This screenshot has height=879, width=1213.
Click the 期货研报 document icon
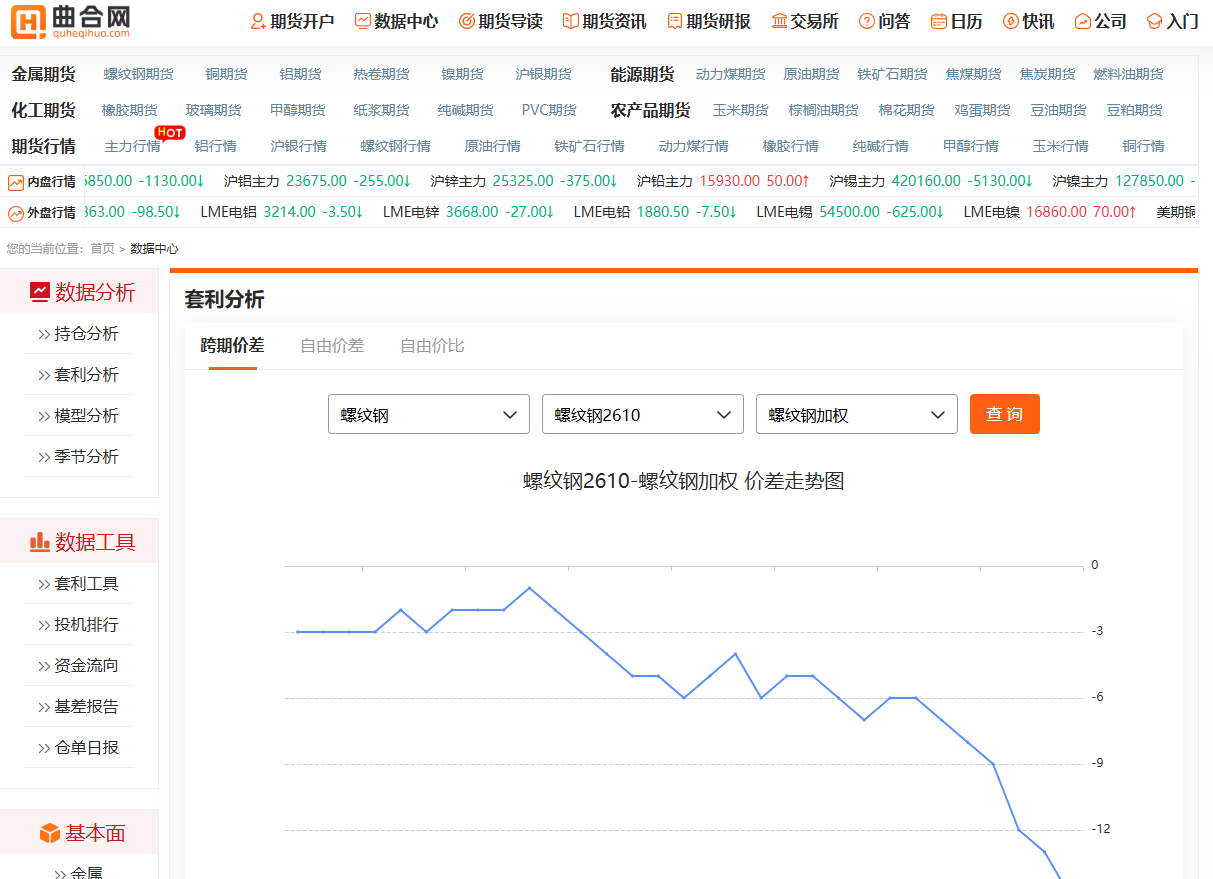675,21
